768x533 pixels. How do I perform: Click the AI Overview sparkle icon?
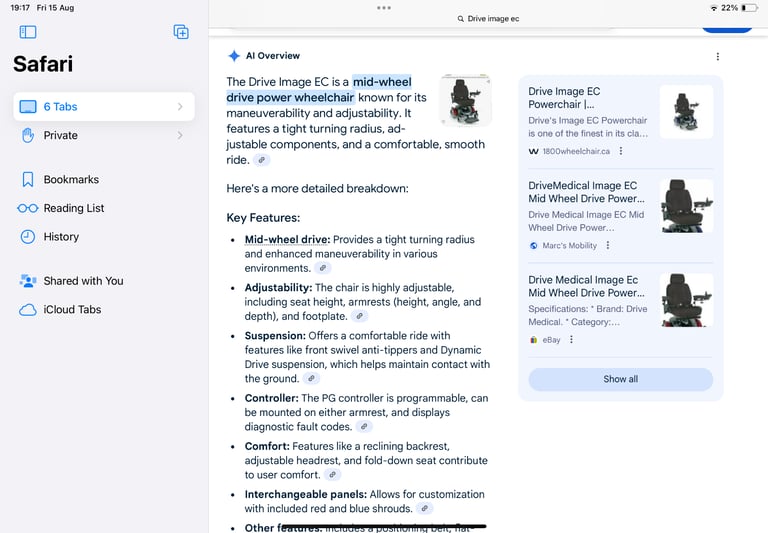pyautogui.click(x=234, y=56)
